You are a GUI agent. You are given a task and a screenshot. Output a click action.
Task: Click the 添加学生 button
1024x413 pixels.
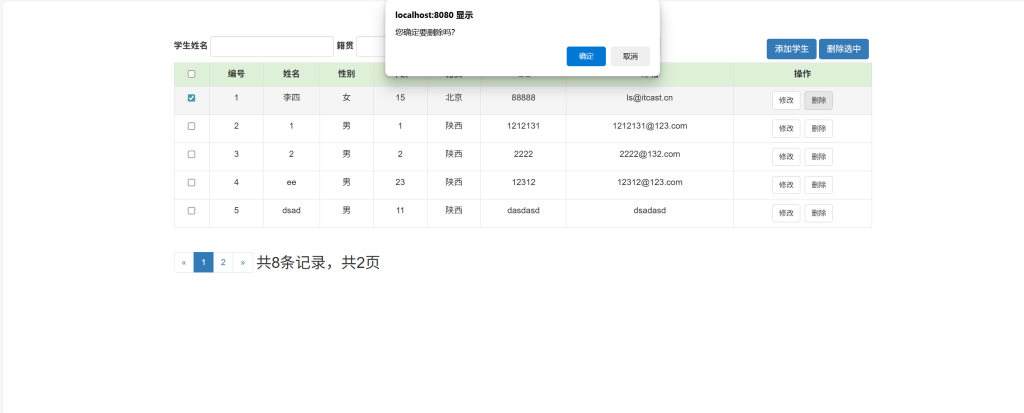[792, 49]
